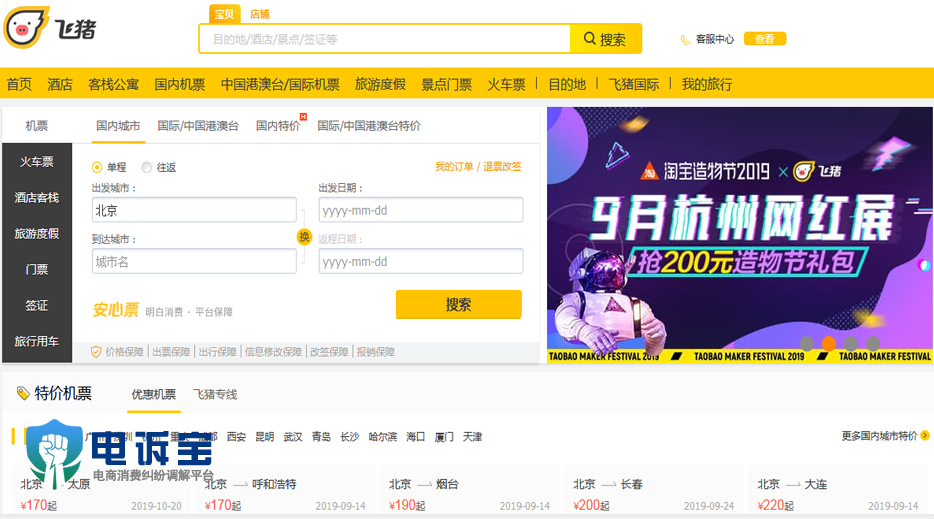Filter by city 哈尔滨

382,437
